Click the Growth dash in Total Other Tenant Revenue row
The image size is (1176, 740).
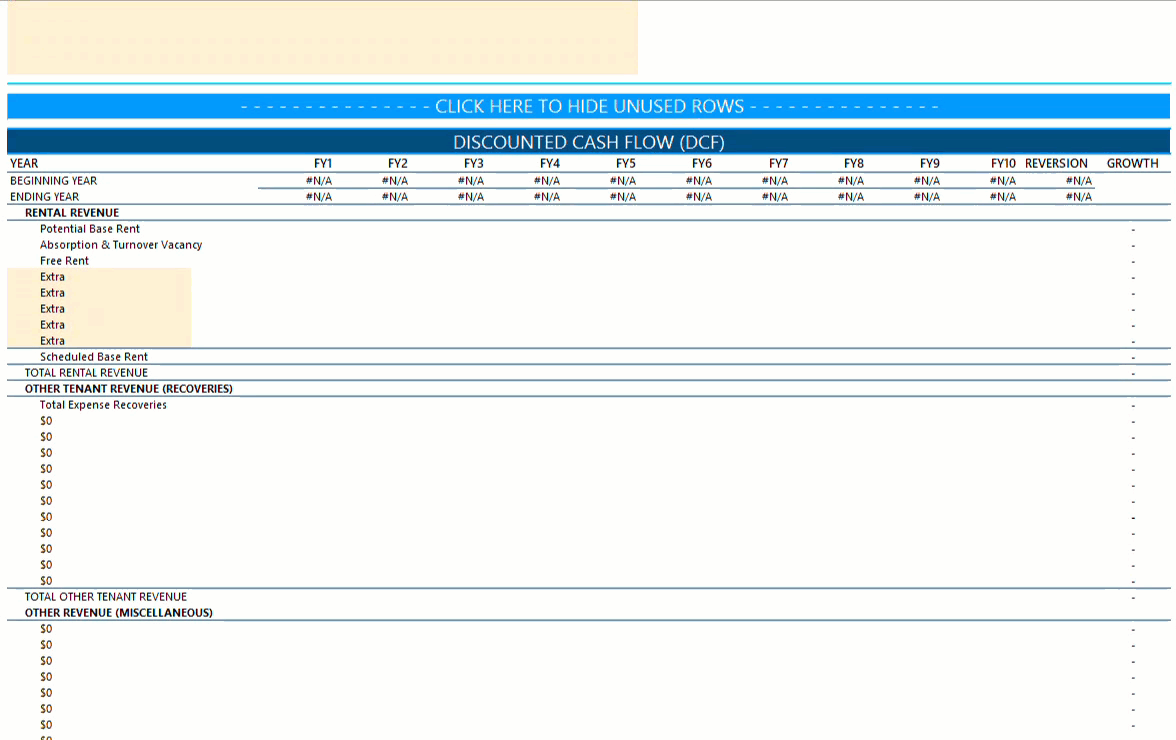(1133, 598)
